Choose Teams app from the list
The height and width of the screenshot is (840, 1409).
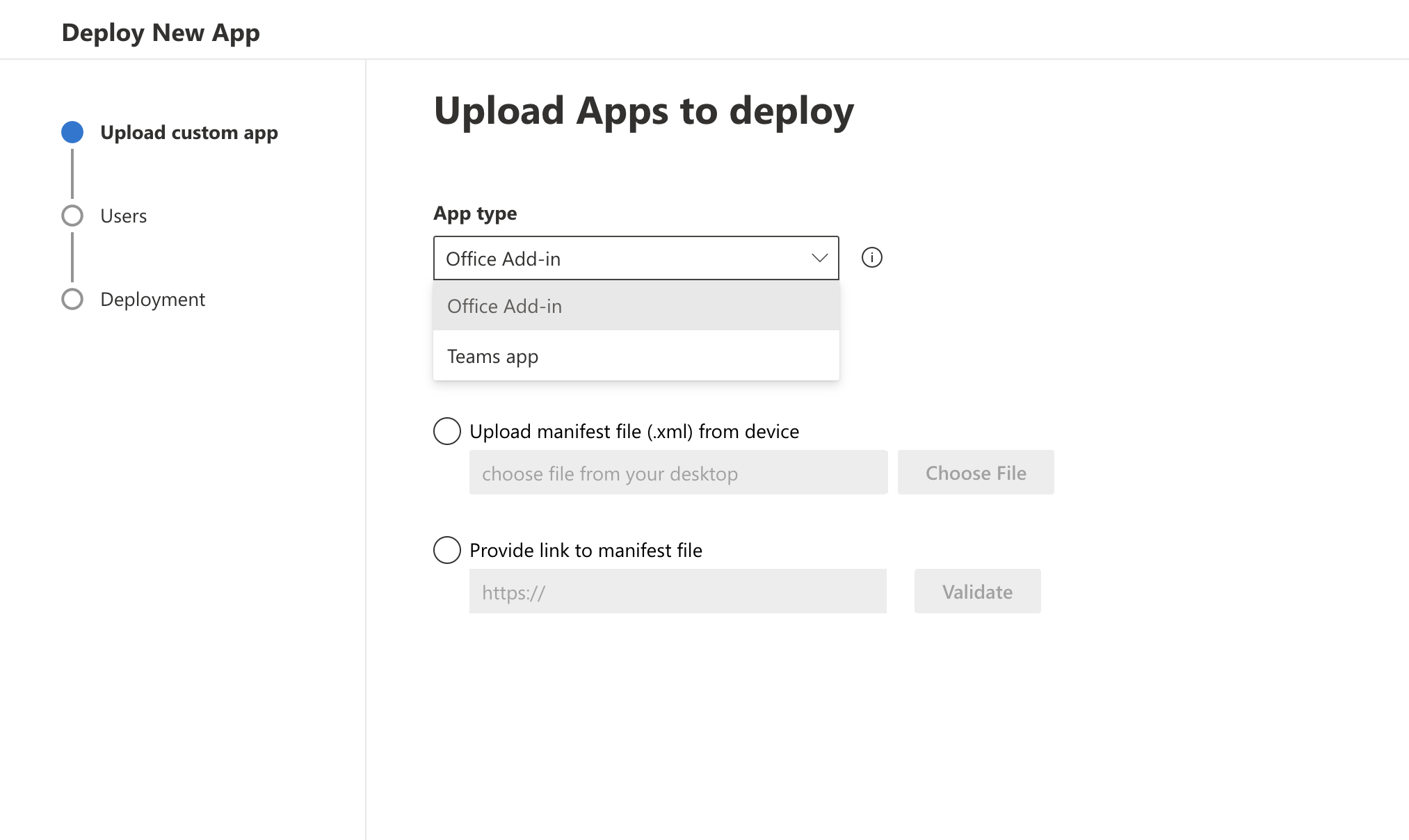coord(636,356)
